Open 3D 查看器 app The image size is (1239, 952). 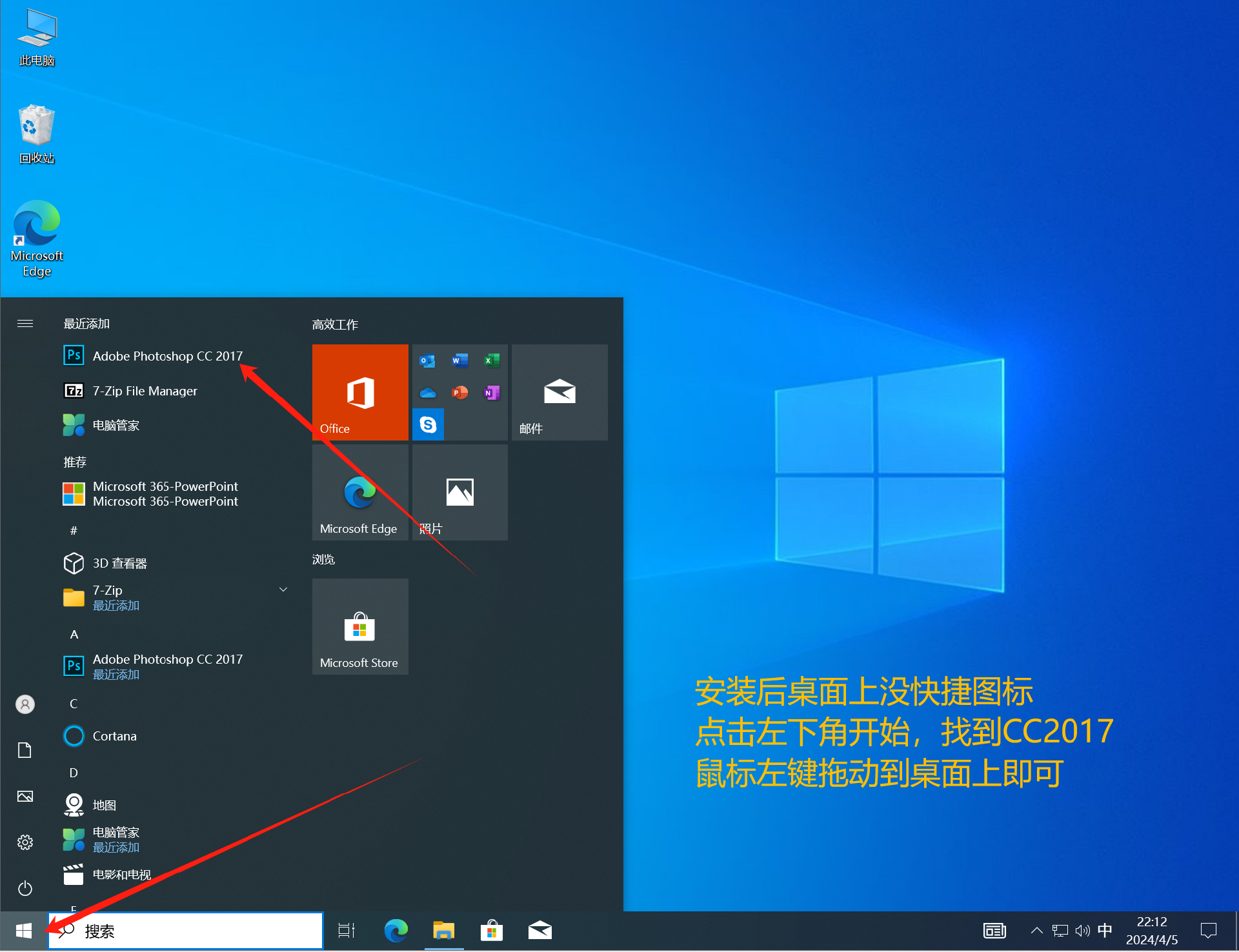click(x=174, y=563)
